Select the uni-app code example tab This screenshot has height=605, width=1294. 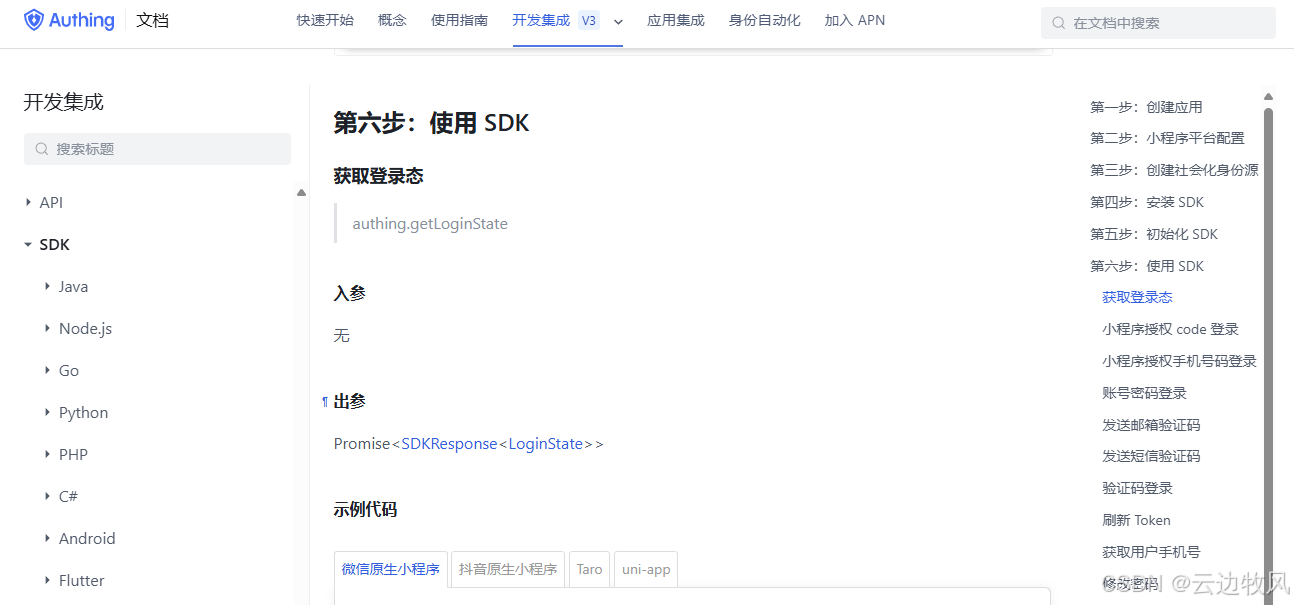645,569
